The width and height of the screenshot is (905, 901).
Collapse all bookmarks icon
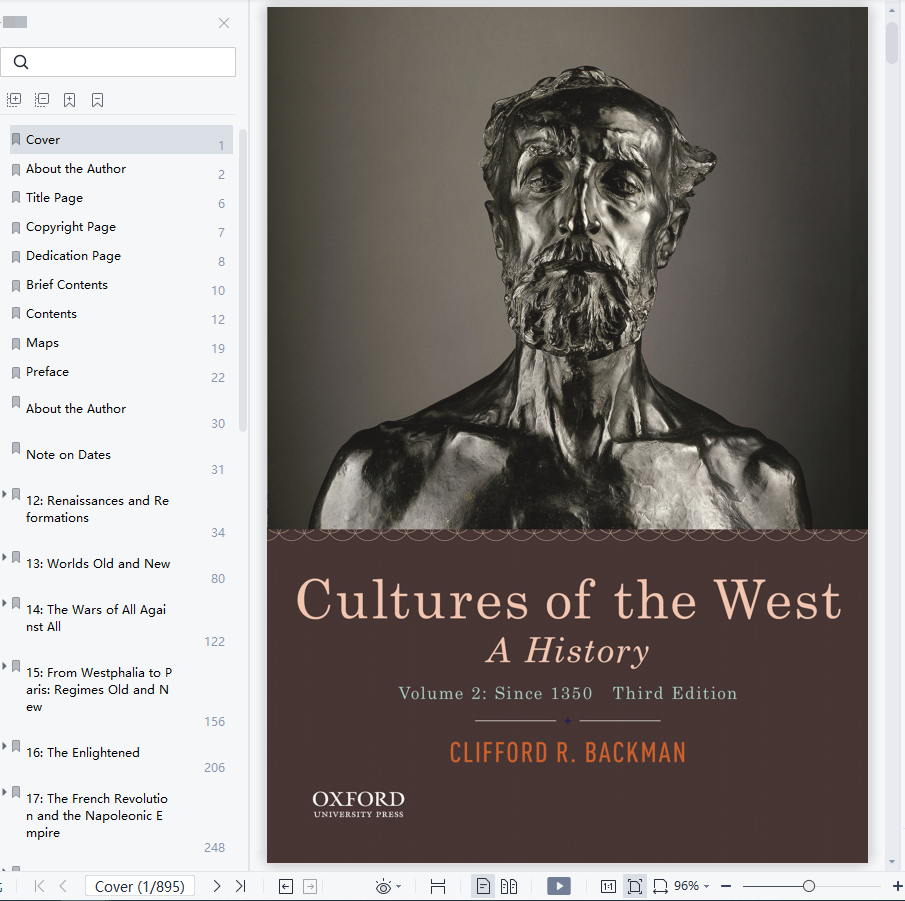point(42,100)
